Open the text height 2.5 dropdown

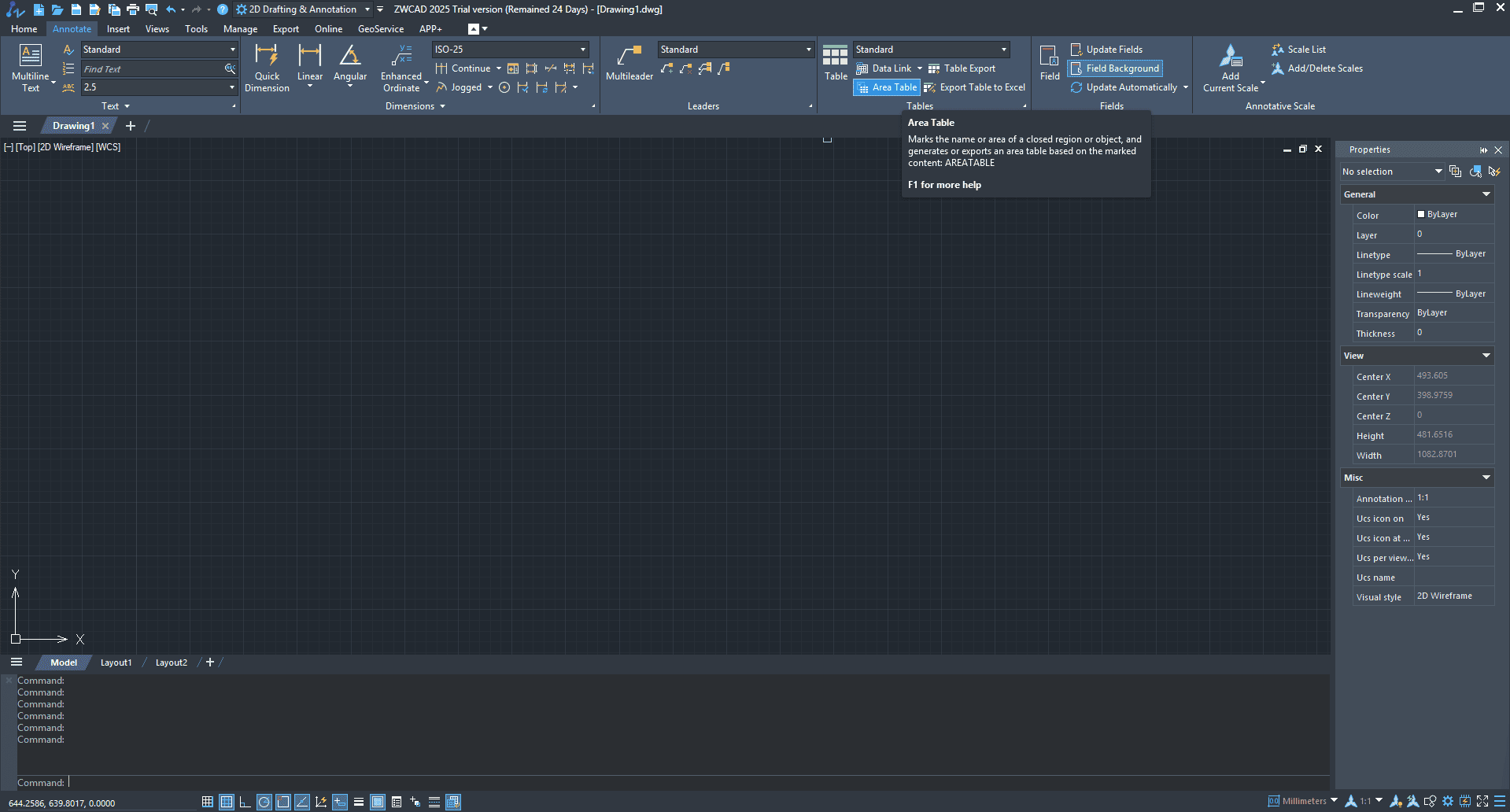tap(159, 87)
